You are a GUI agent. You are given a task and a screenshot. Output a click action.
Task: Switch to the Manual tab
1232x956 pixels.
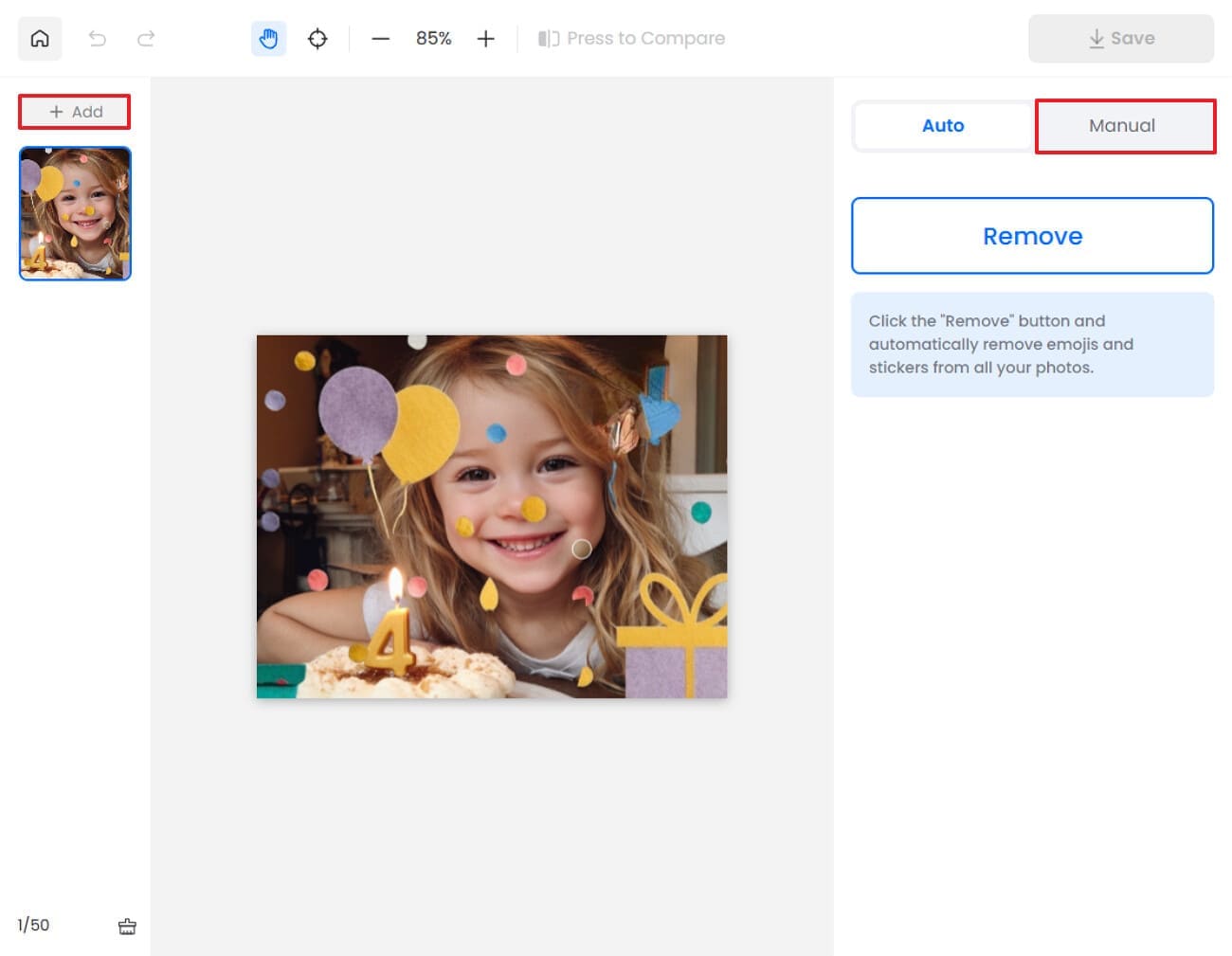tap(1124, 126)
